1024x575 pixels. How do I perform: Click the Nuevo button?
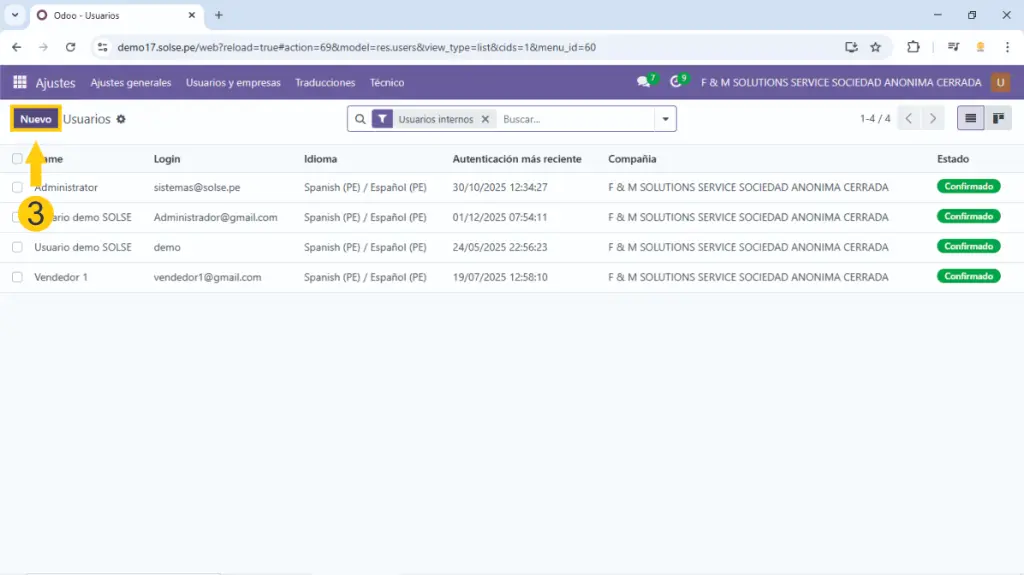click(36, 119)
